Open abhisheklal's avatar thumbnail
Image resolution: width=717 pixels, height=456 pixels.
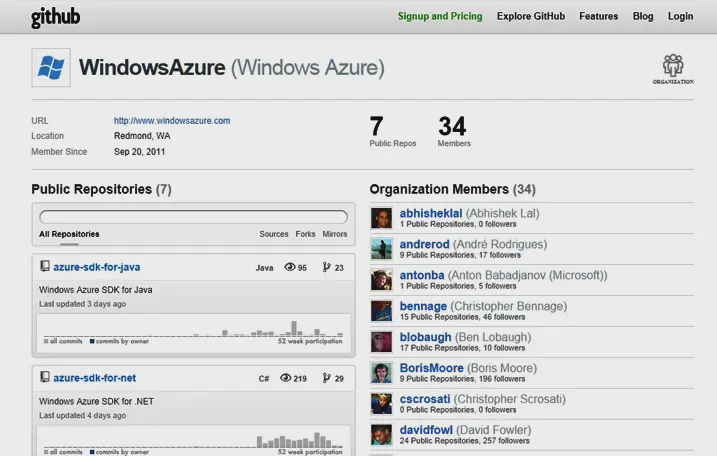[381, 218]
